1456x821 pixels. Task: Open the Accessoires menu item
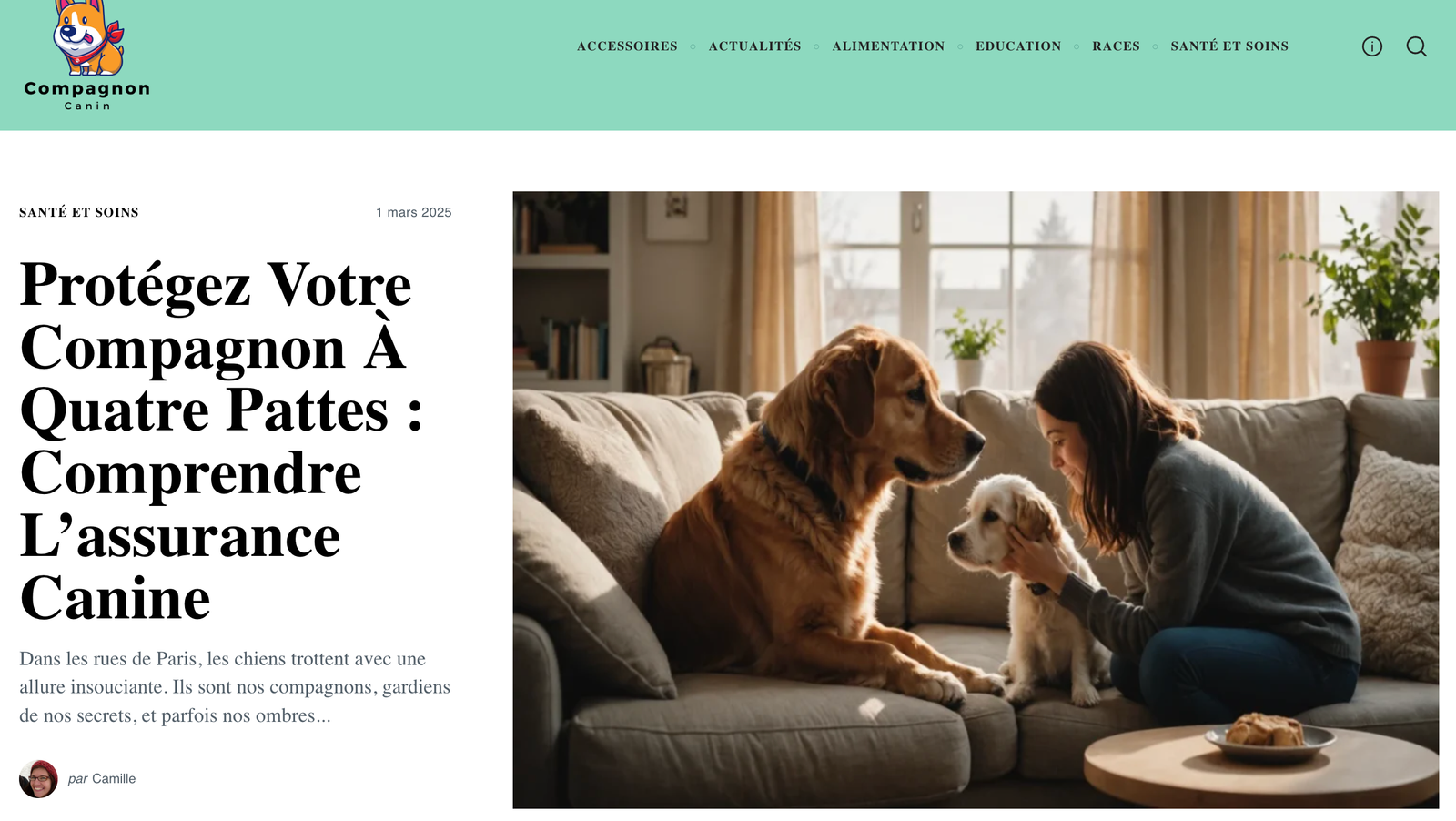(627, 46)
